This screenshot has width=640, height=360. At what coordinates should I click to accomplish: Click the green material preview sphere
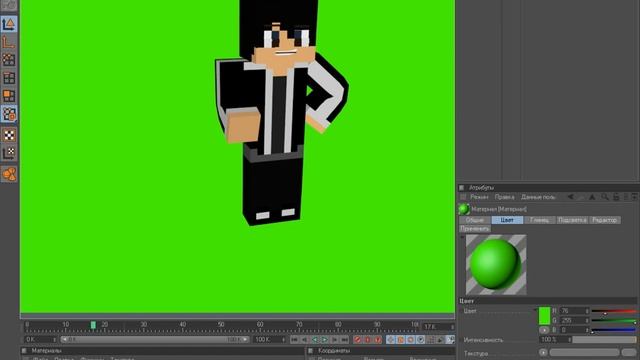496,264
